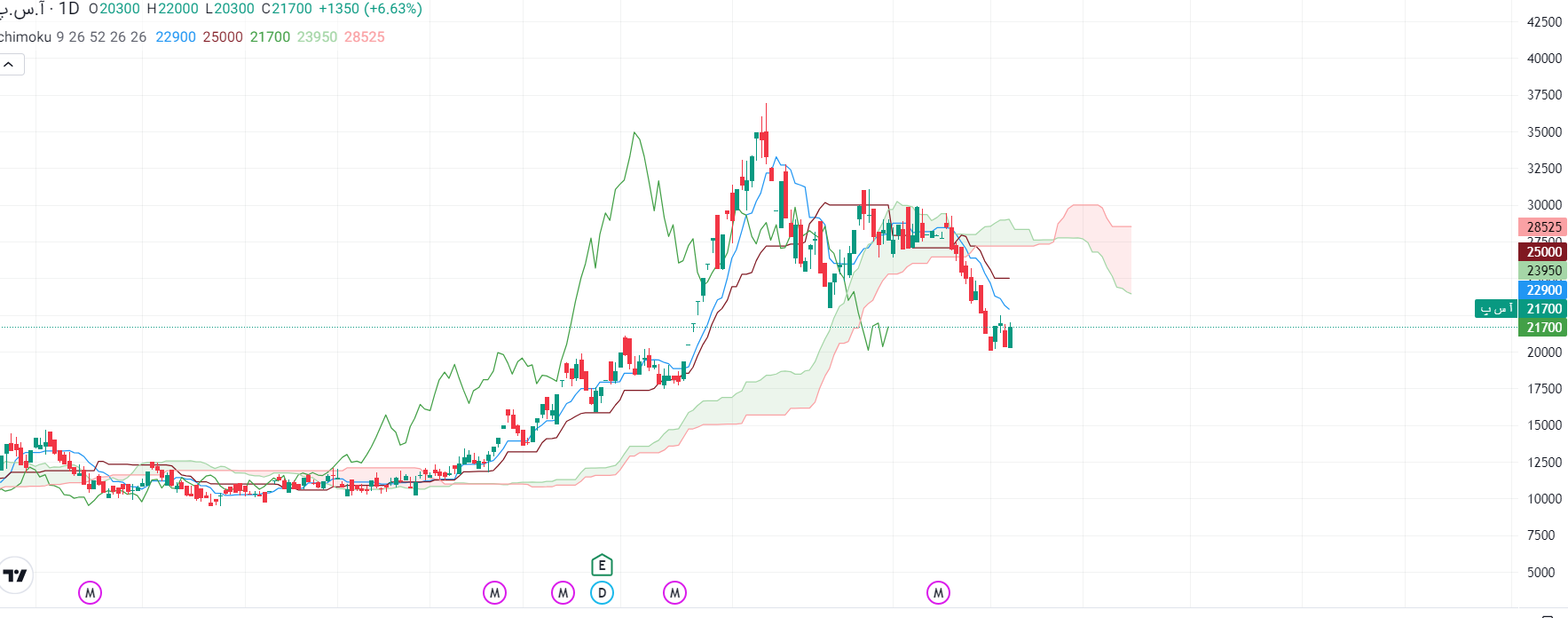Click the 42500 price scale label
This screenshot has height=618, width=1568.
click(1544, 22)
